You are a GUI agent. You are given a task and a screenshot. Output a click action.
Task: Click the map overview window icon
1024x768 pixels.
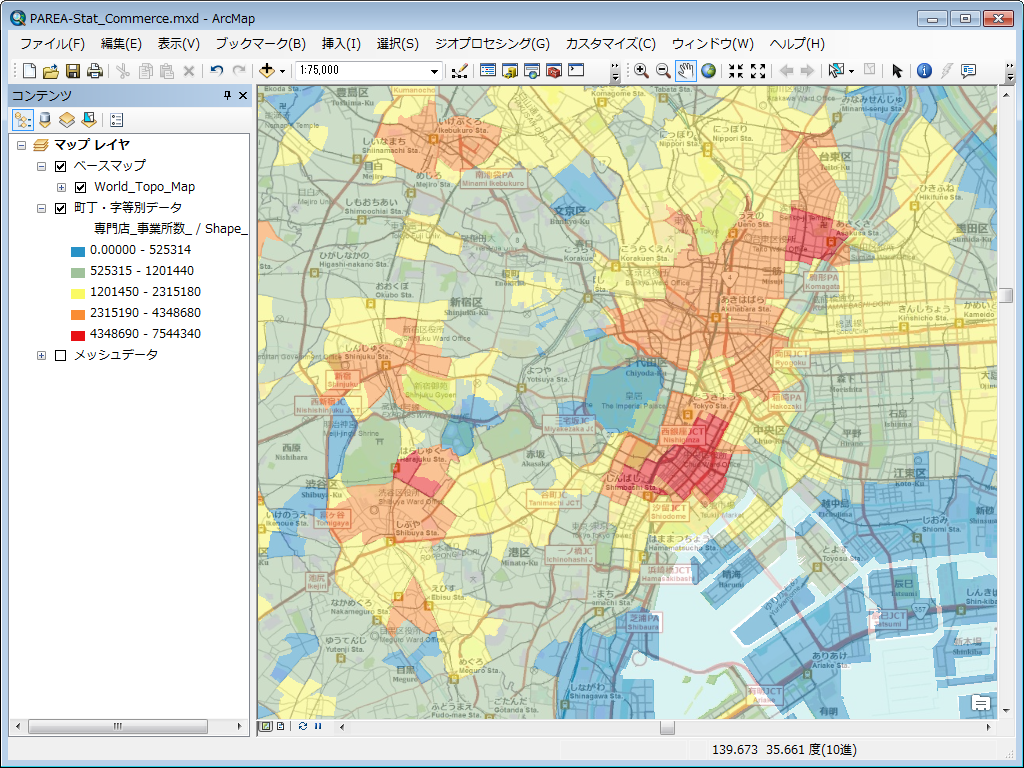[981, 703]
